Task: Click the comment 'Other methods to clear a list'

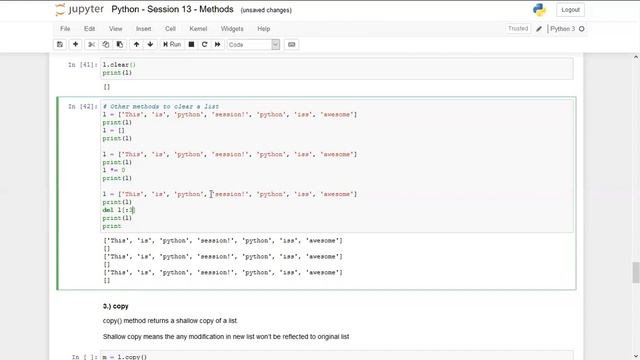Action: pos(161,106)
